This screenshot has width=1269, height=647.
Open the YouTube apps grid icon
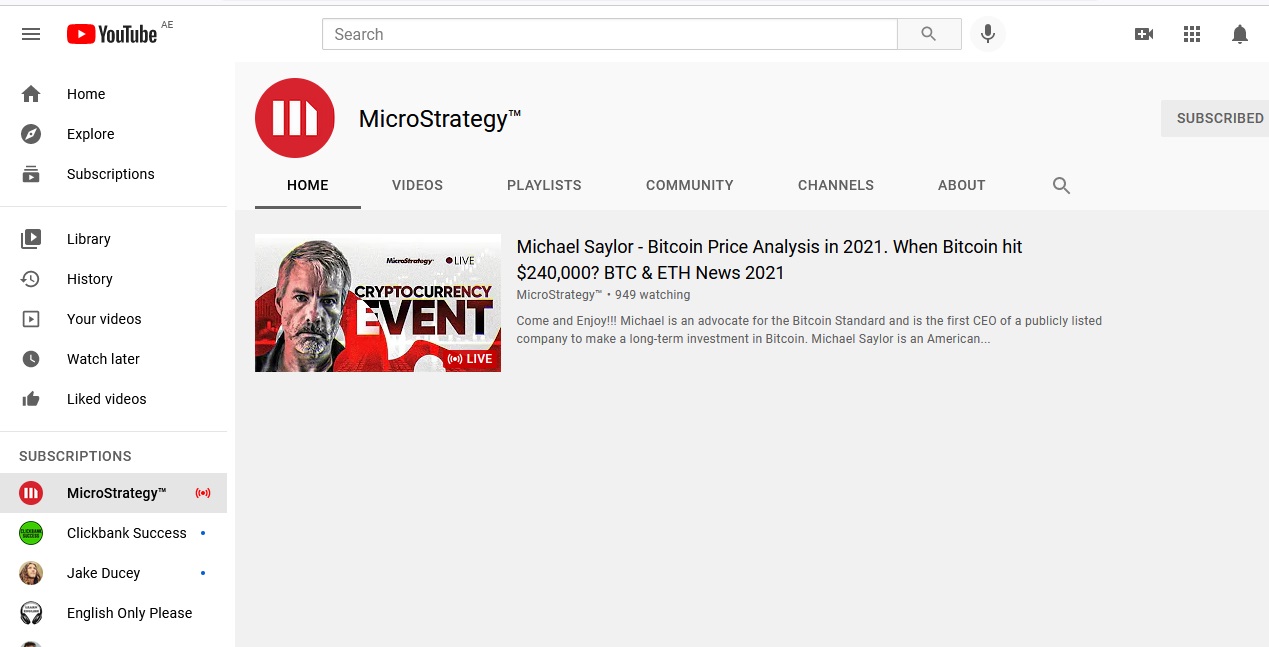[x=1191, y=33]
